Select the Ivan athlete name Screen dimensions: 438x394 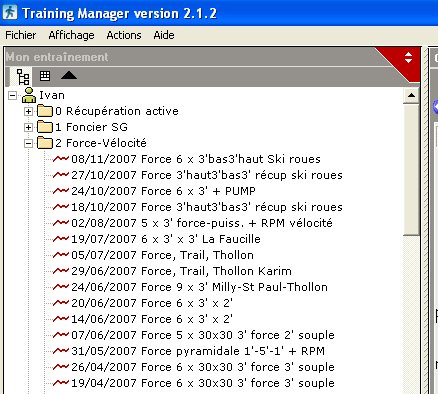52,95
